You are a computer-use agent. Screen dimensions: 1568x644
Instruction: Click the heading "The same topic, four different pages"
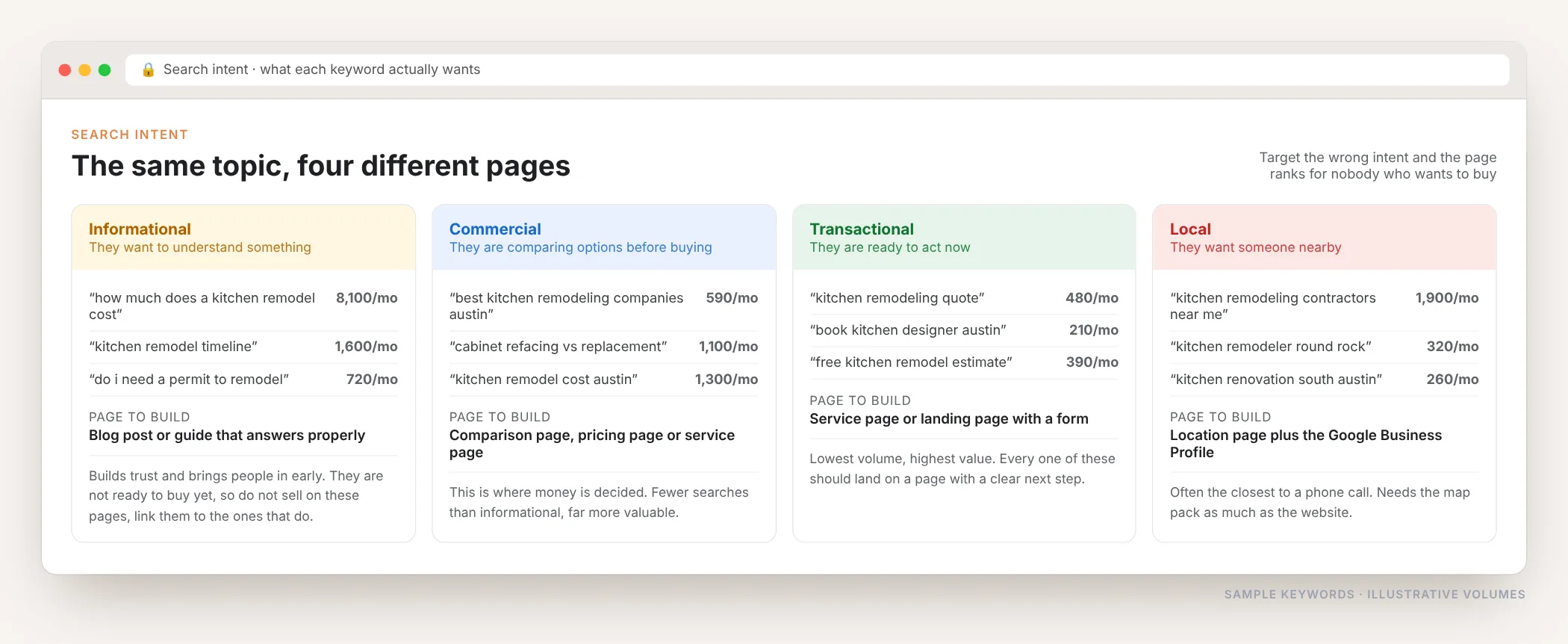tap(321, 166)
